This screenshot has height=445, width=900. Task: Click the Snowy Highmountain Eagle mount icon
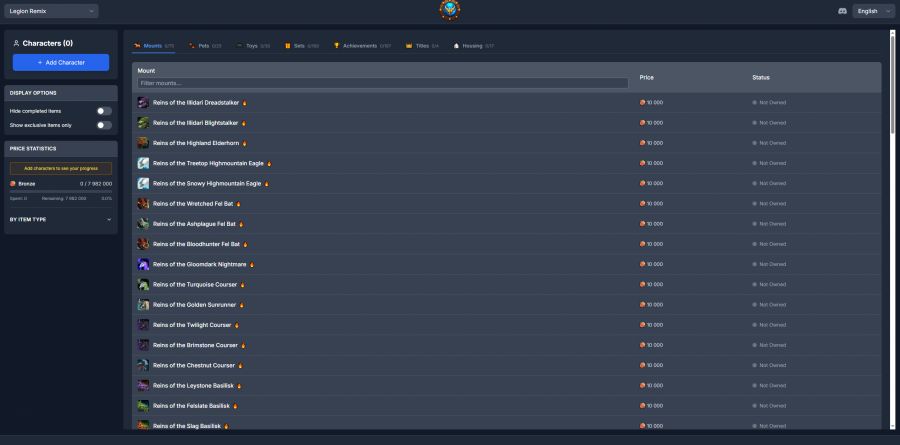pos(143,183)
